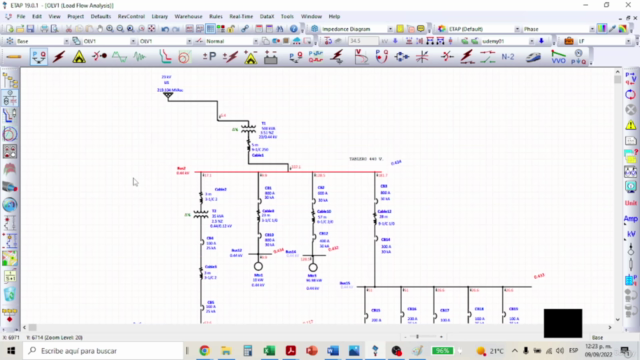Screen dimensions: 640x360
Task: Click the Print icon in toolbar
Action: (x=44, y=29)
